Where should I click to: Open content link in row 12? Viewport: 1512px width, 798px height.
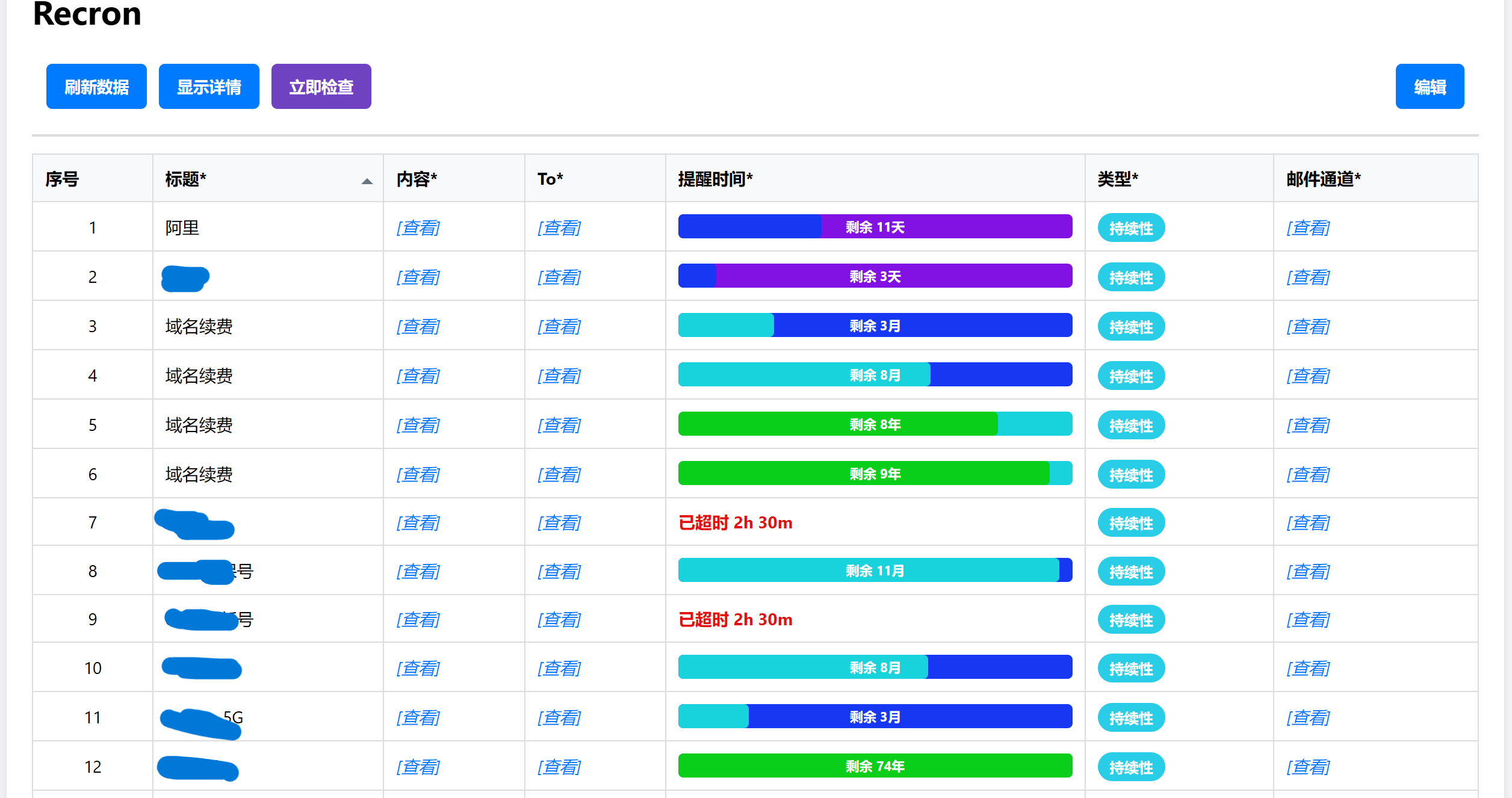coord(418,767)
